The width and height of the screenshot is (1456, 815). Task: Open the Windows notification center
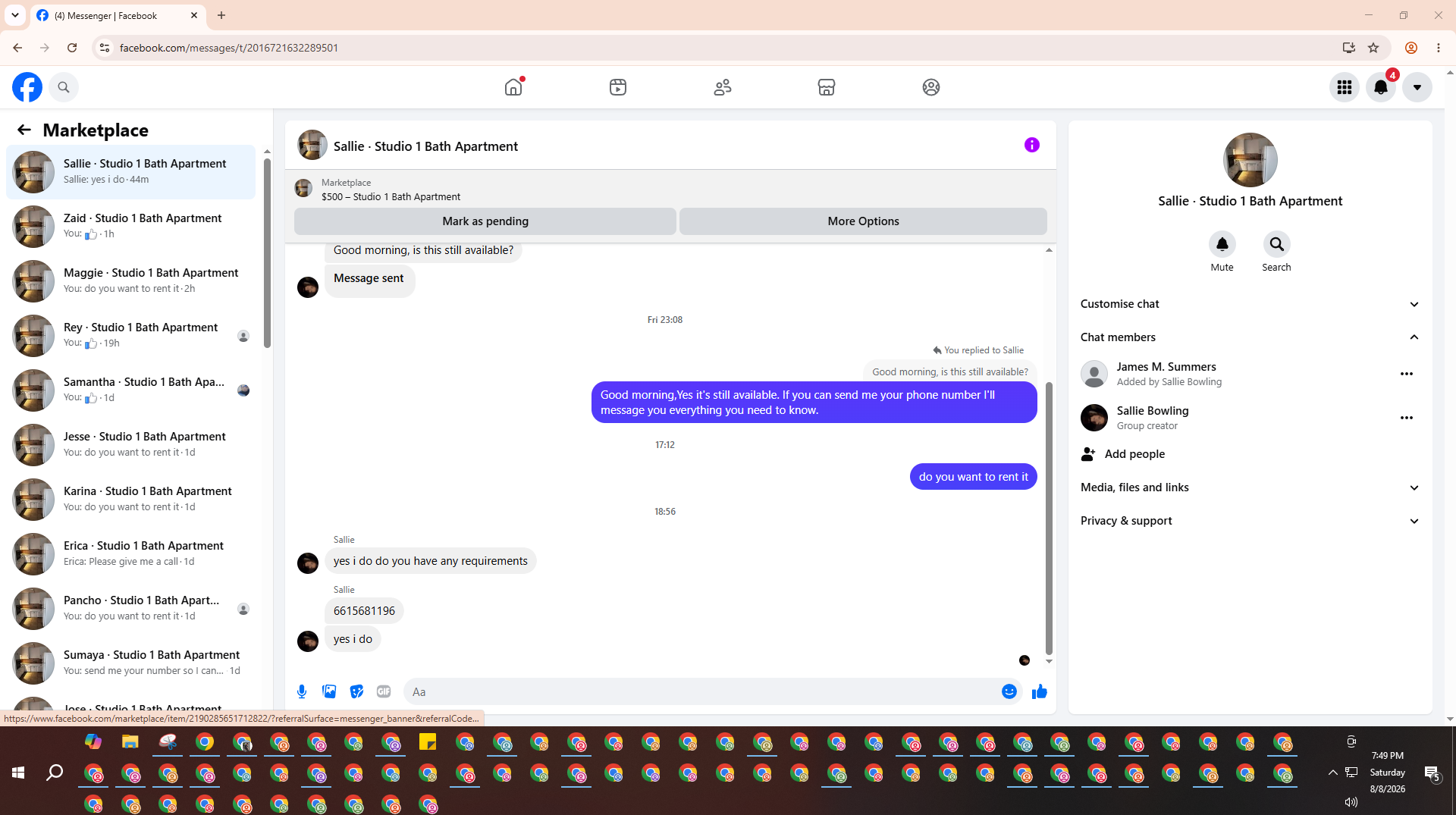[1432, 773]
